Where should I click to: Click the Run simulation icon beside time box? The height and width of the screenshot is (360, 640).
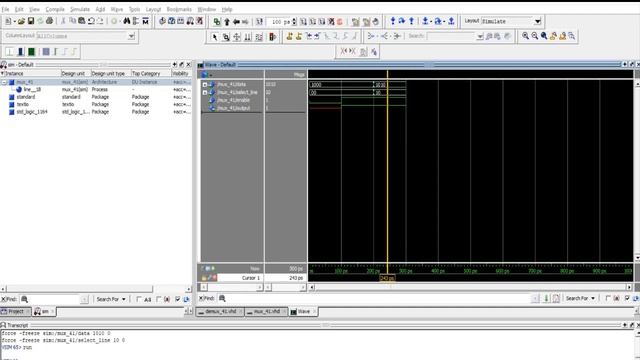click(x=303, y=22)
